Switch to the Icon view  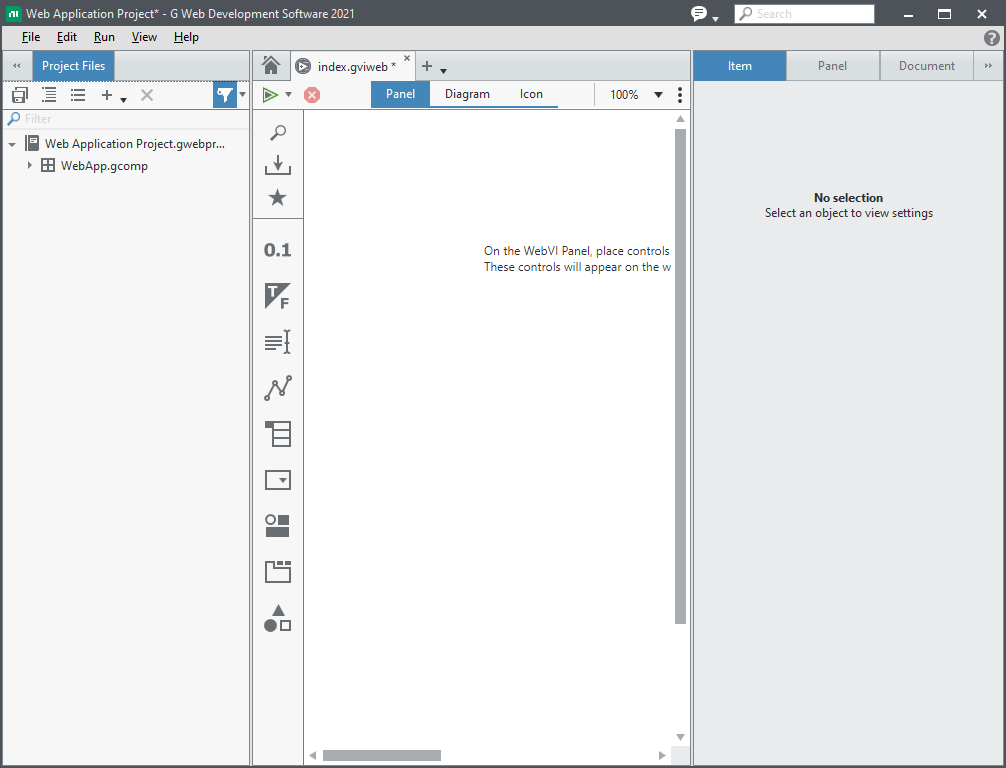tap(531, 94)
